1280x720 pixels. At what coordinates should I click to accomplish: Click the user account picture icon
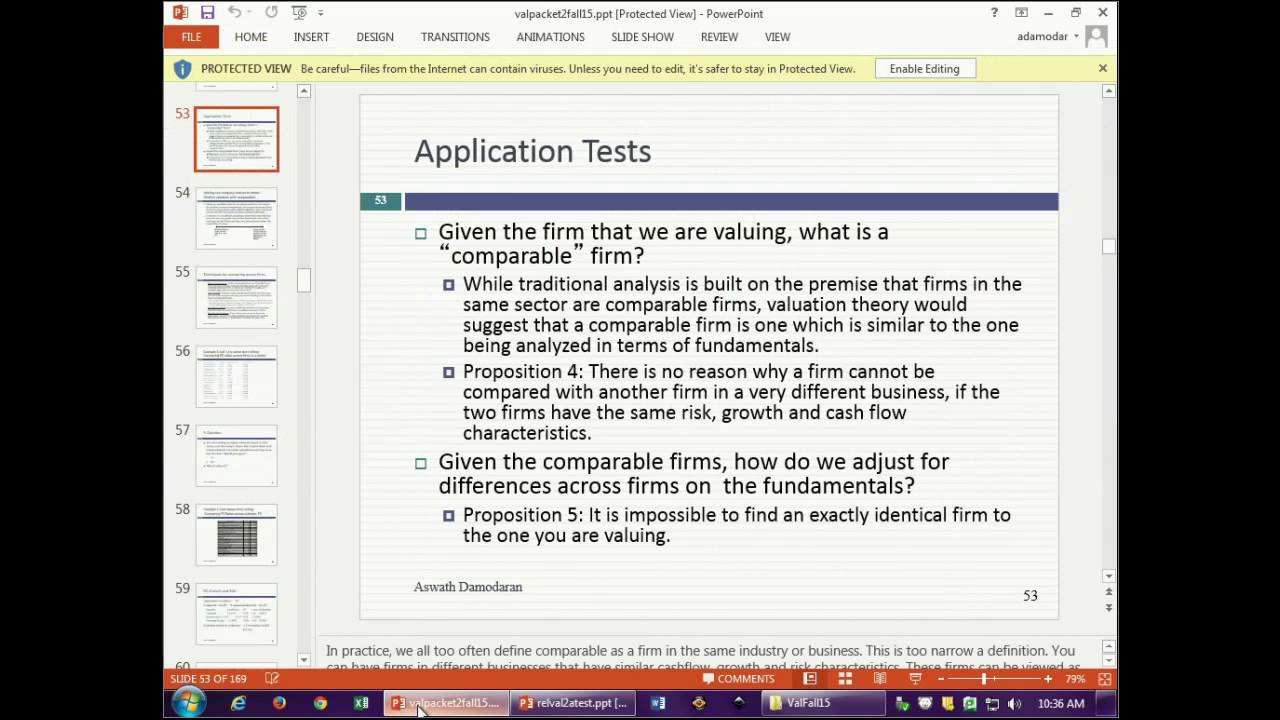1096,37
